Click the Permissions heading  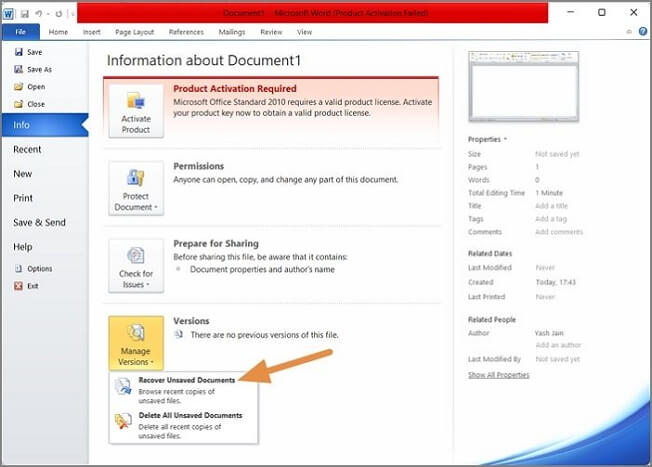click(x=198, y=166)
